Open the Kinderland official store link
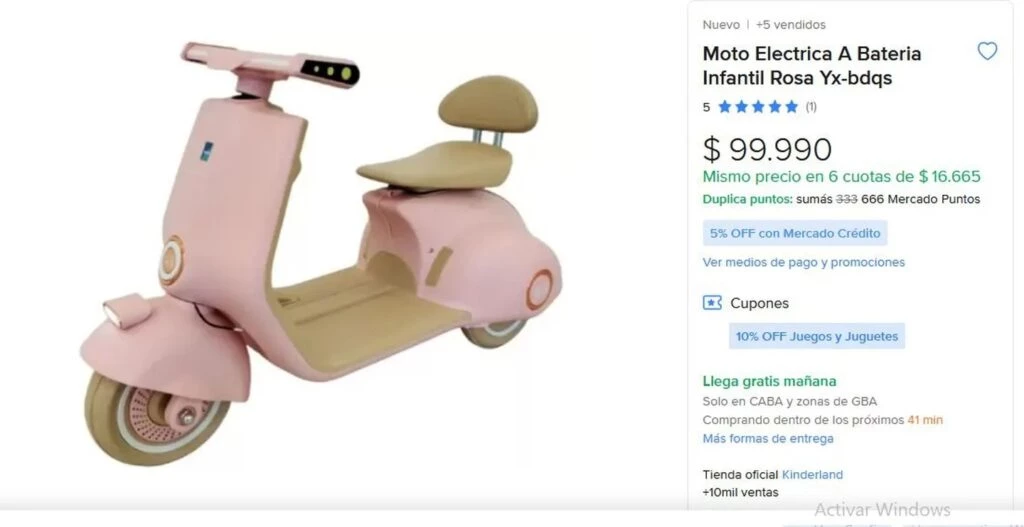The height and width of the screenshot is (527, 1024). tap(812, 475)
